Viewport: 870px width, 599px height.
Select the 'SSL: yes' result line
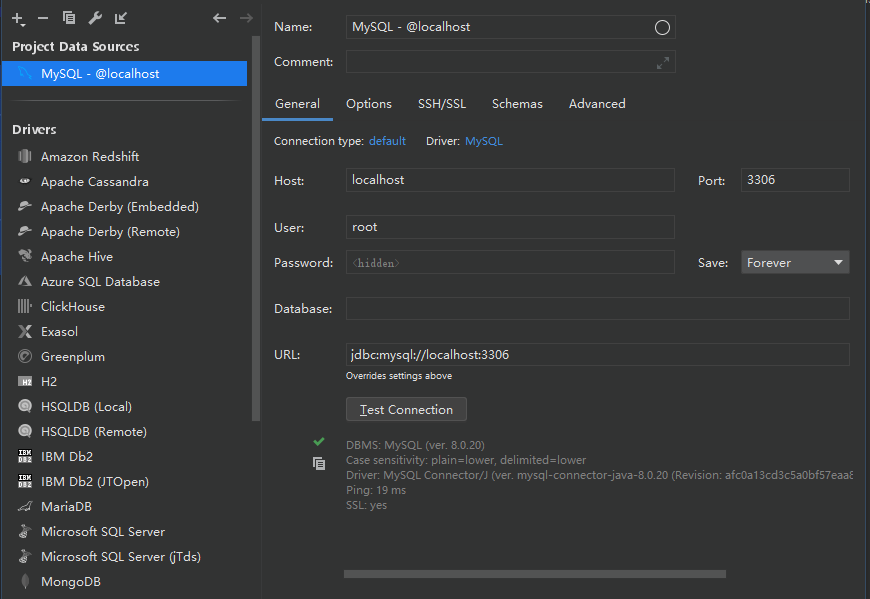coord(366,505)
